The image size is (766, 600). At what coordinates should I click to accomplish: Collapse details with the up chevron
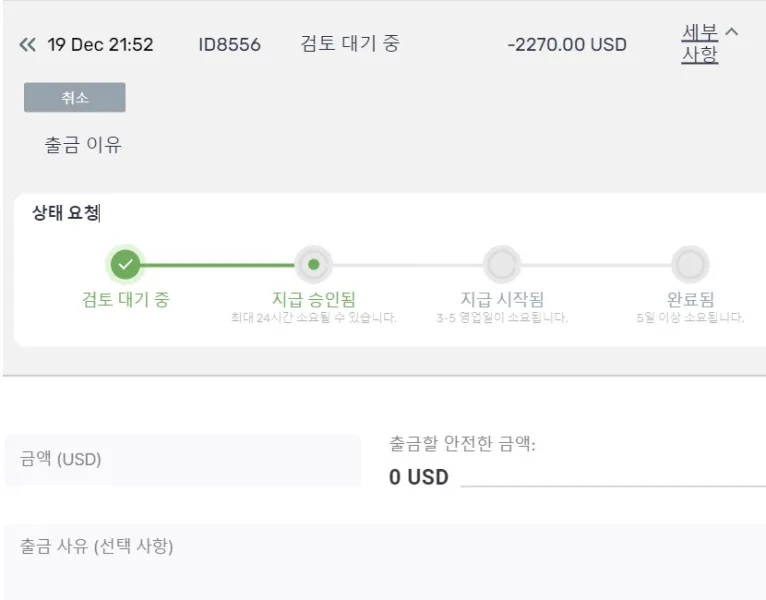(731, 33)
